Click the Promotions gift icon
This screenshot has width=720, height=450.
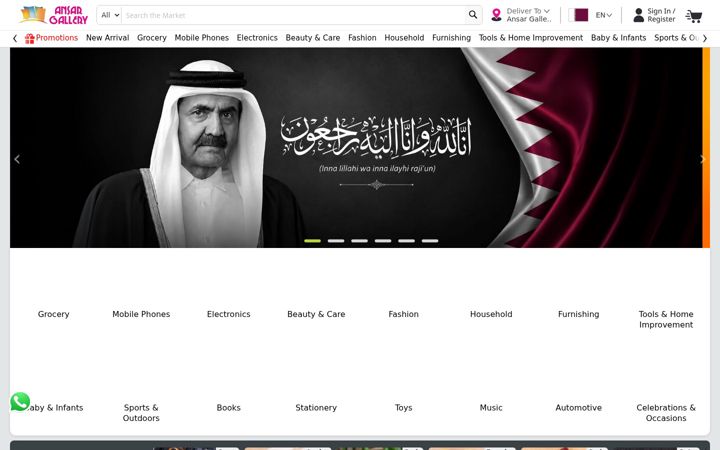(29, 39)
